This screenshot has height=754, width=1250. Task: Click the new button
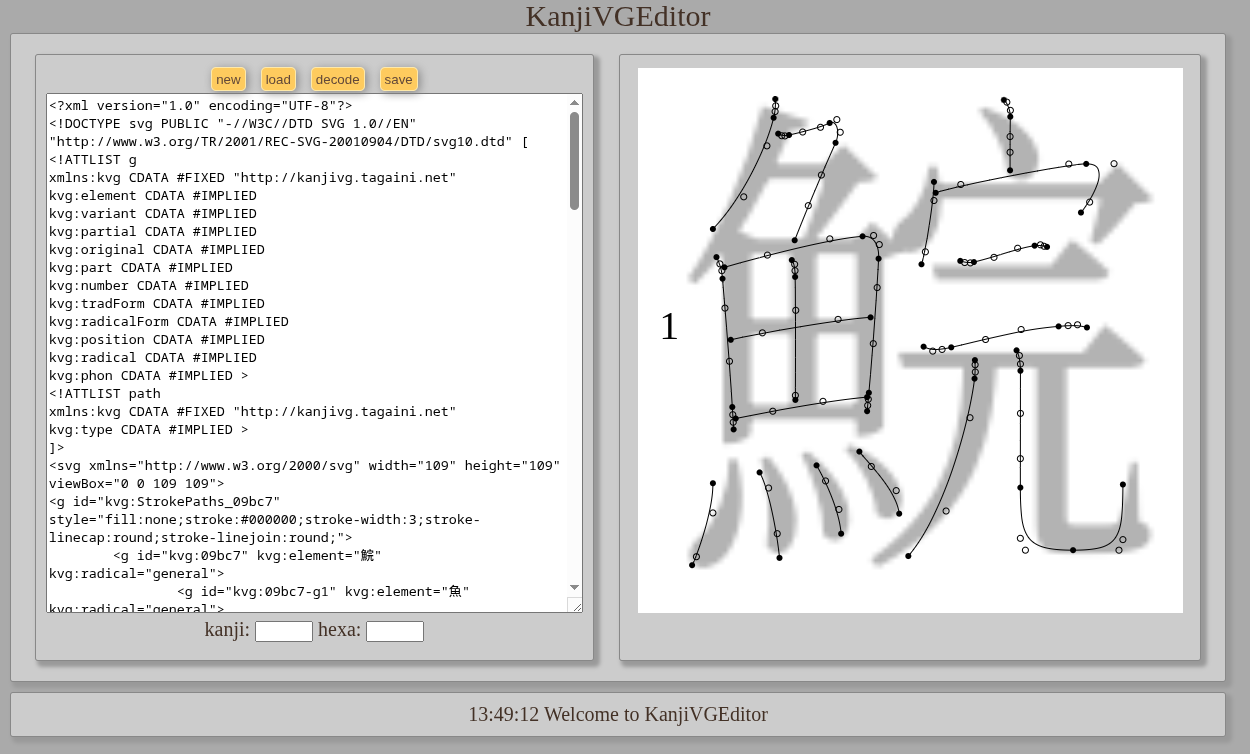click(x=228, y=79)
